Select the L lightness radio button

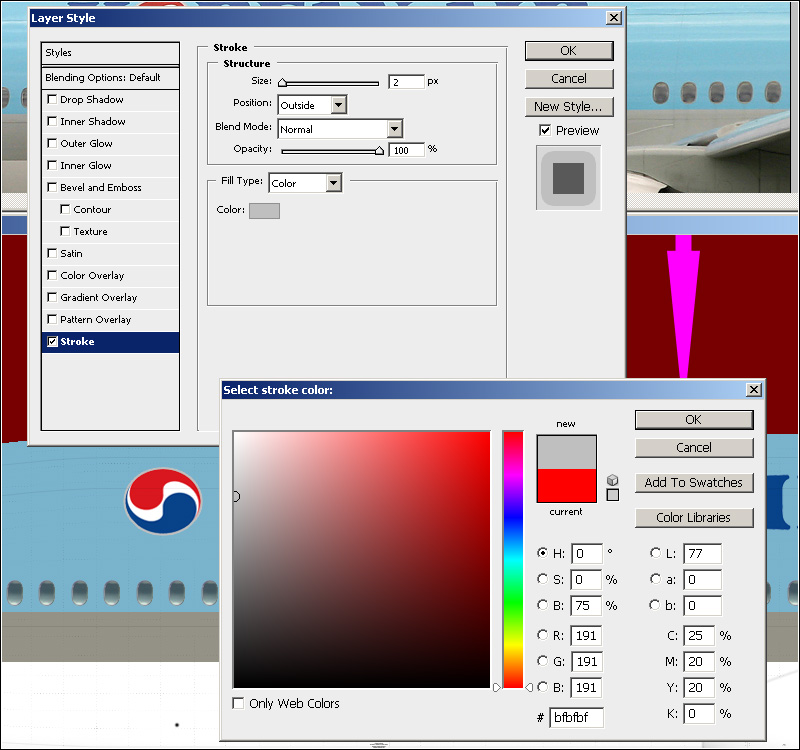click(656, 553)
